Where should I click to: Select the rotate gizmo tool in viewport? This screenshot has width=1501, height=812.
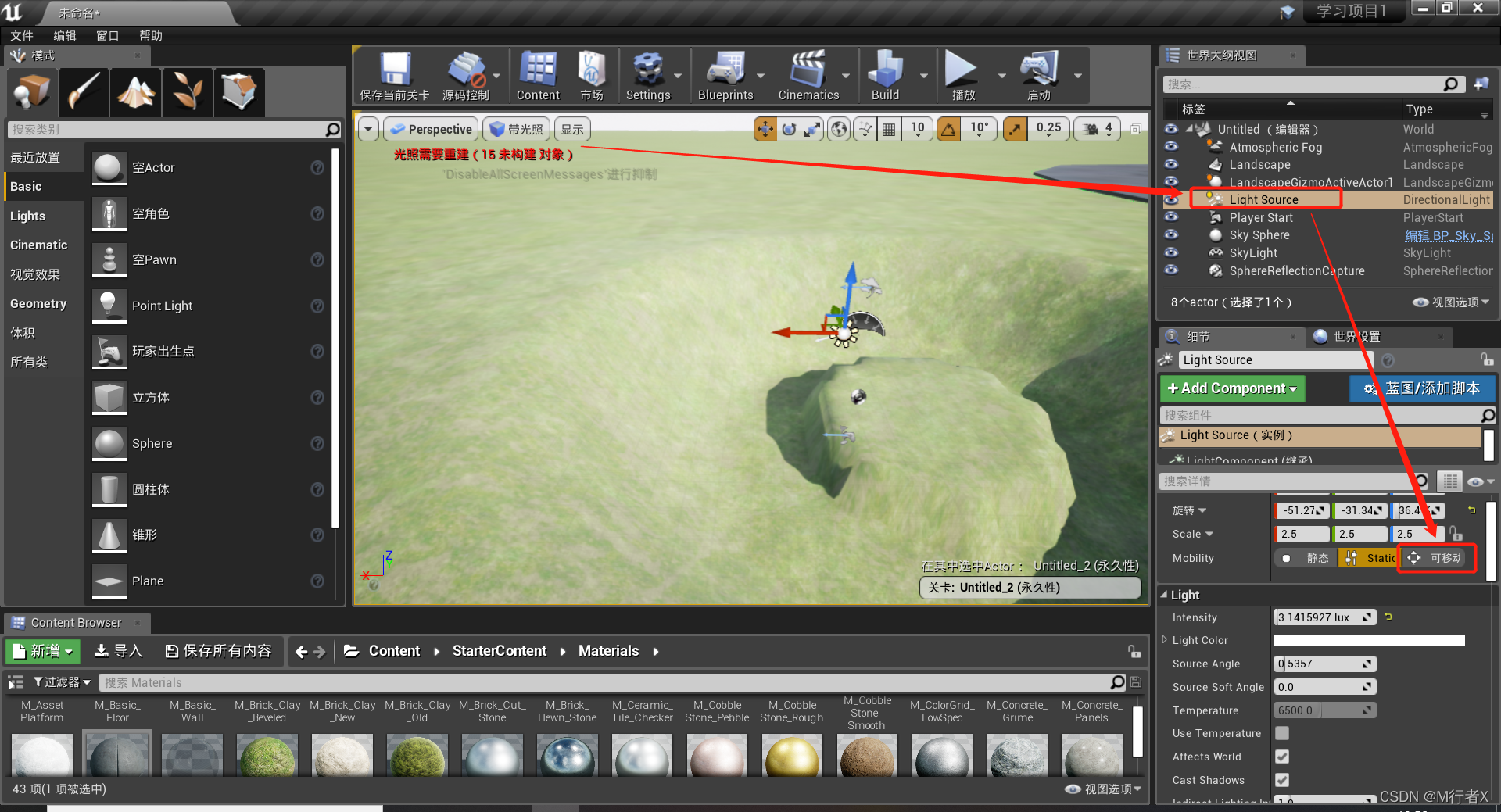pos(789,129)
